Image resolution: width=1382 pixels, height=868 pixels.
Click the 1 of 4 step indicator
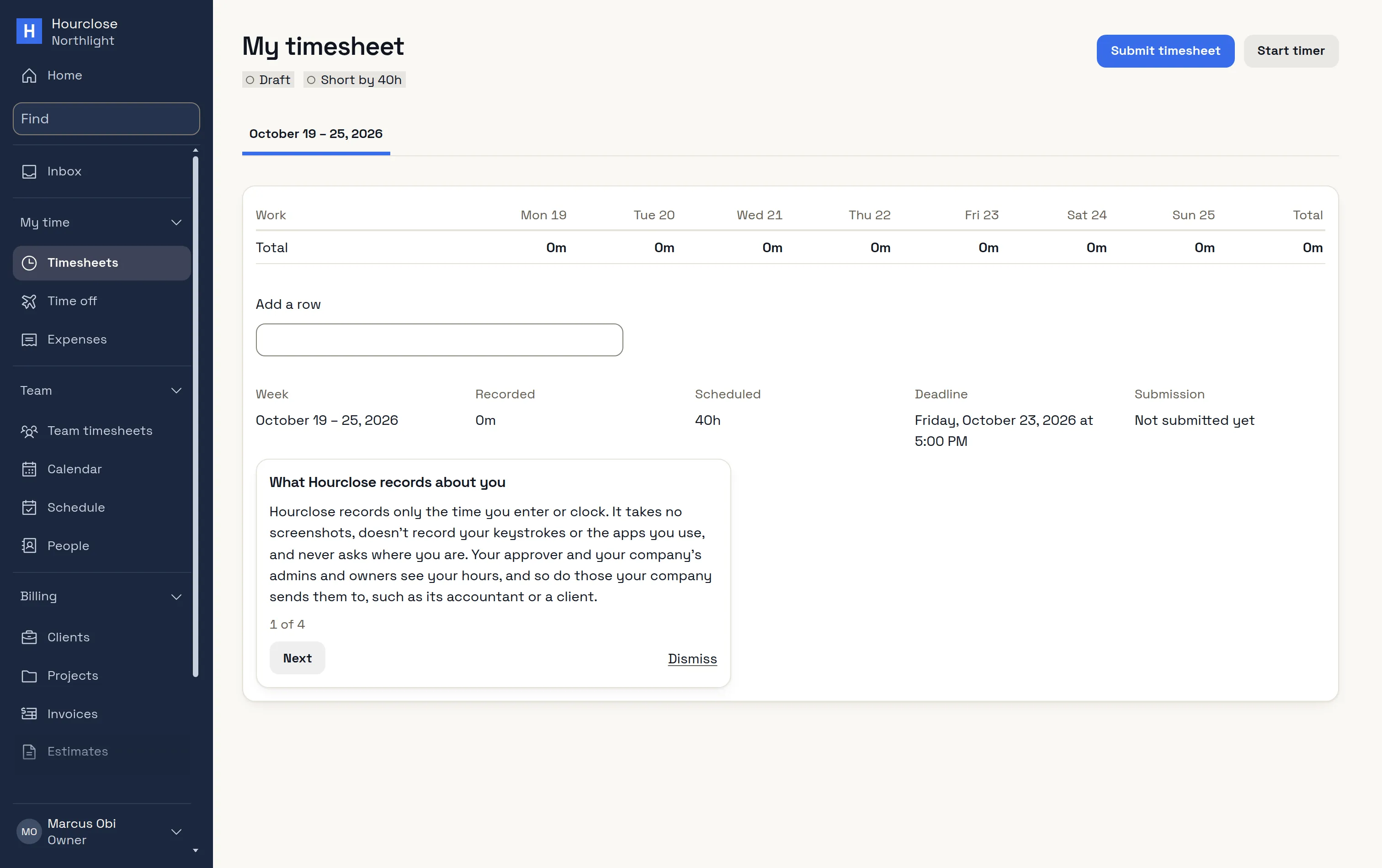click(x=287, y=624)
